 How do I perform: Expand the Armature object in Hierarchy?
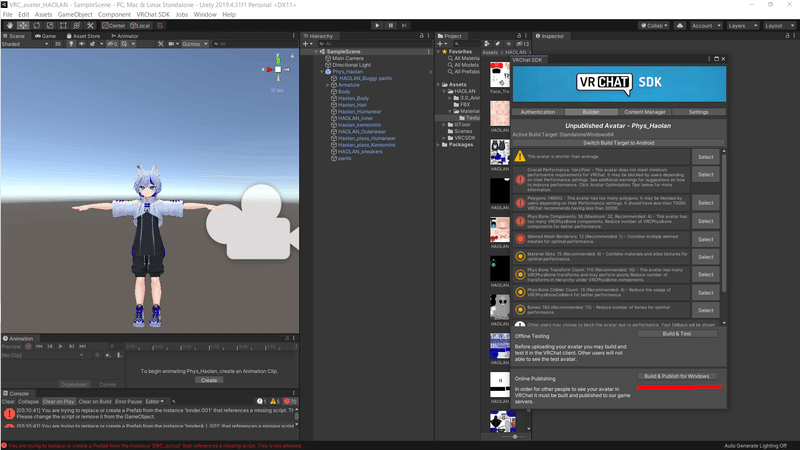tap(328, 85)
